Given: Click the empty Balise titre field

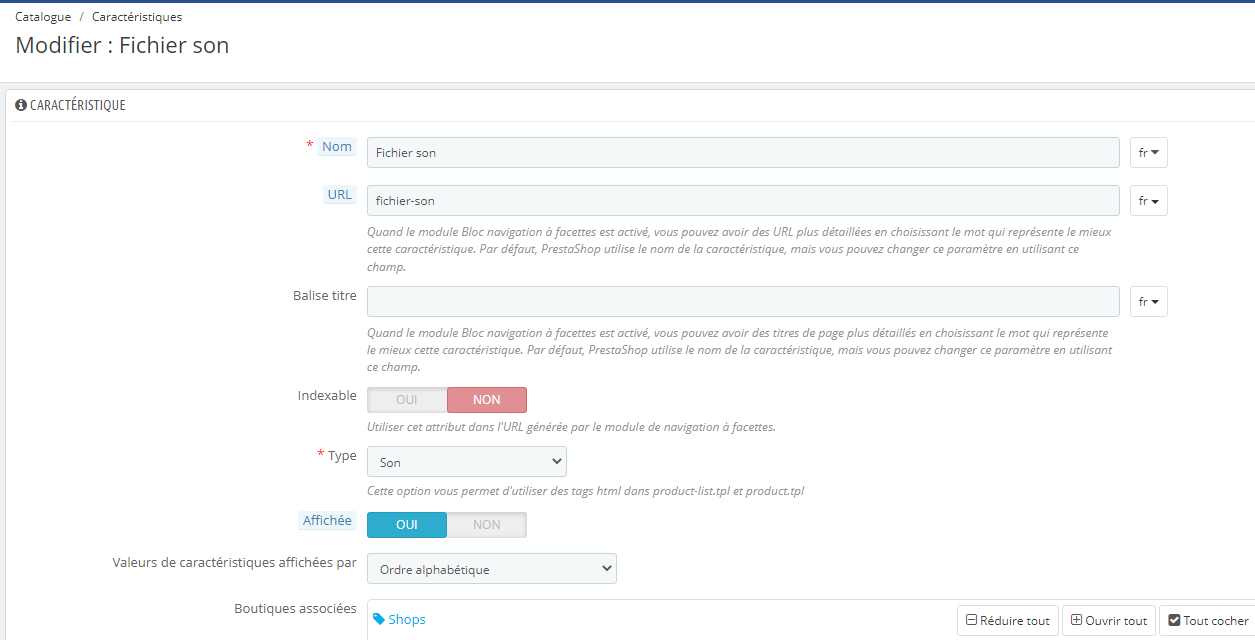Looking at the screenshot, I should click(743, 302).
